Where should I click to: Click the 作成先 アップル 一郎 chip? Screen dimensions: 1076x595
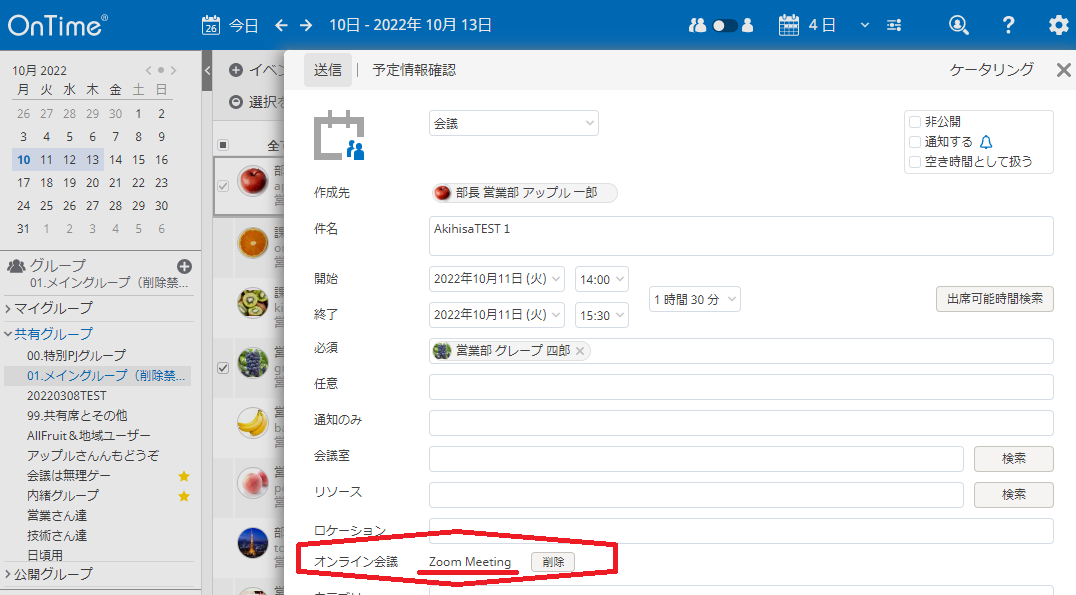click(x=524, y=193)
